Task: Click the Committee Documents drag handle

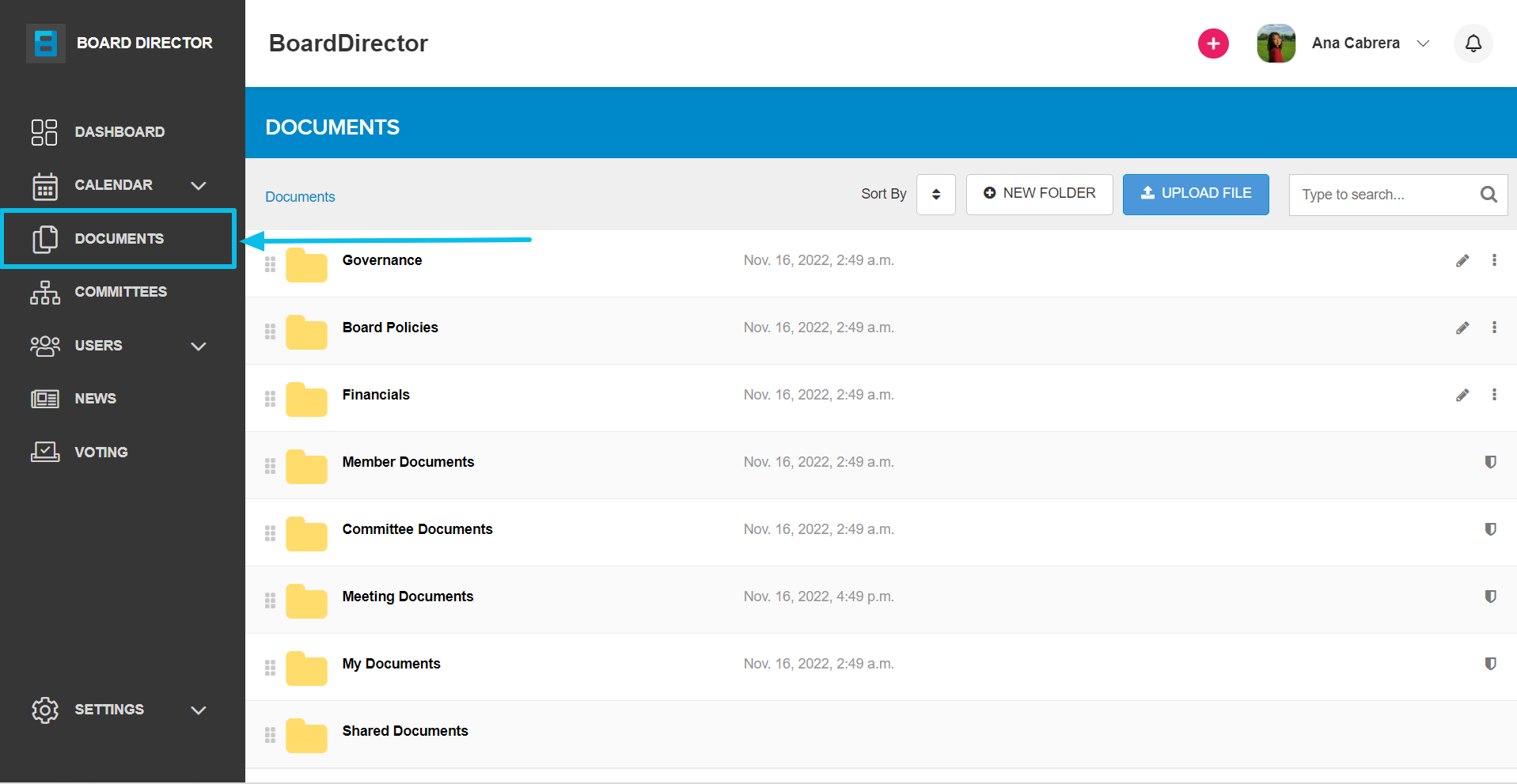Action: pyautogui.click(x=270, y=533)
